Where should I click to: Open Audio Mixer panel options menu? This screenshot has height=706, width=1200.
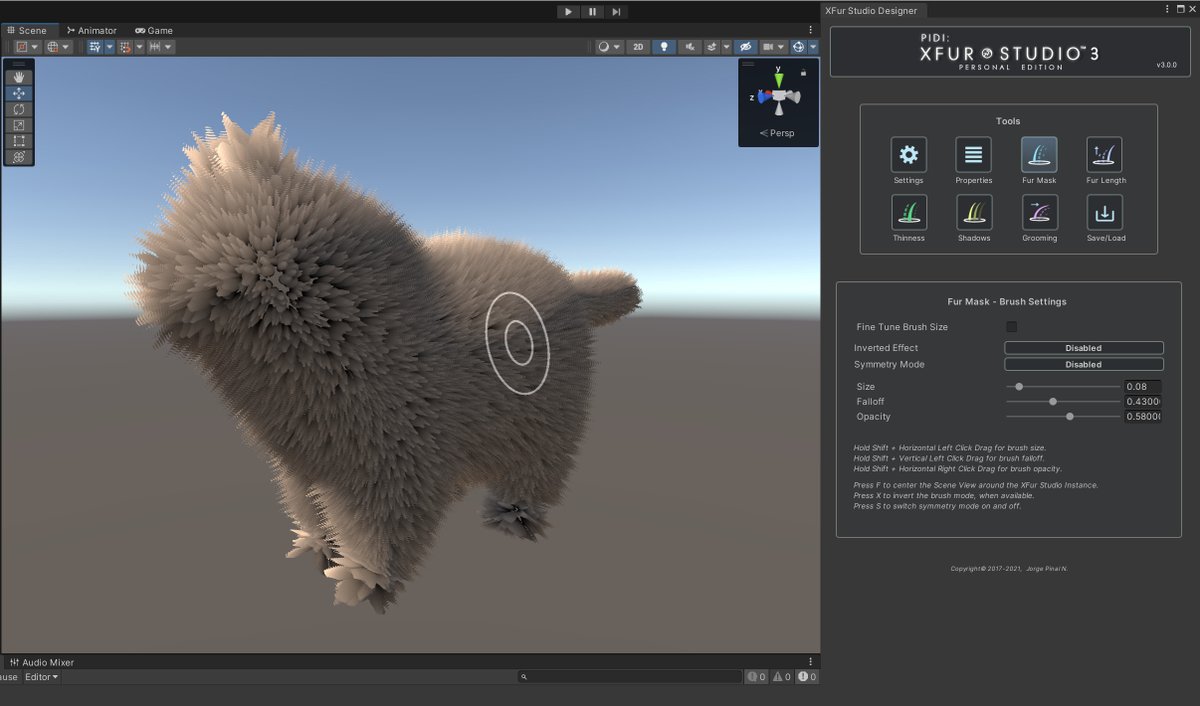pos(811,662)
